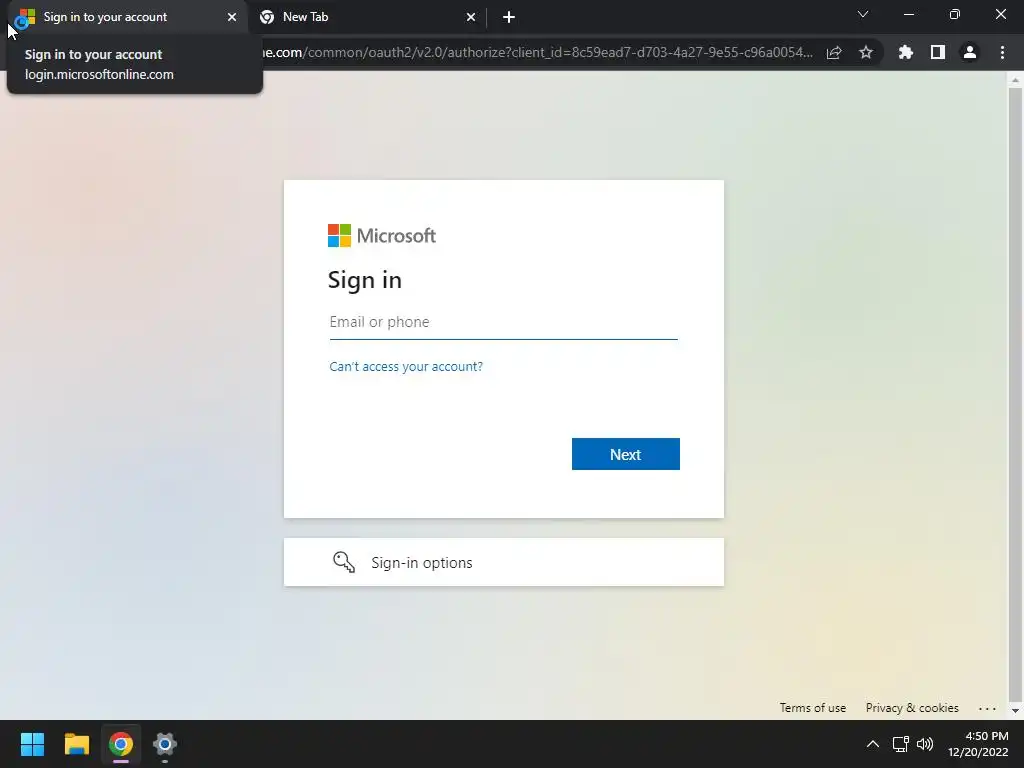
Task: Toggle the Chrome side panel icon
Action: [938, 52]
